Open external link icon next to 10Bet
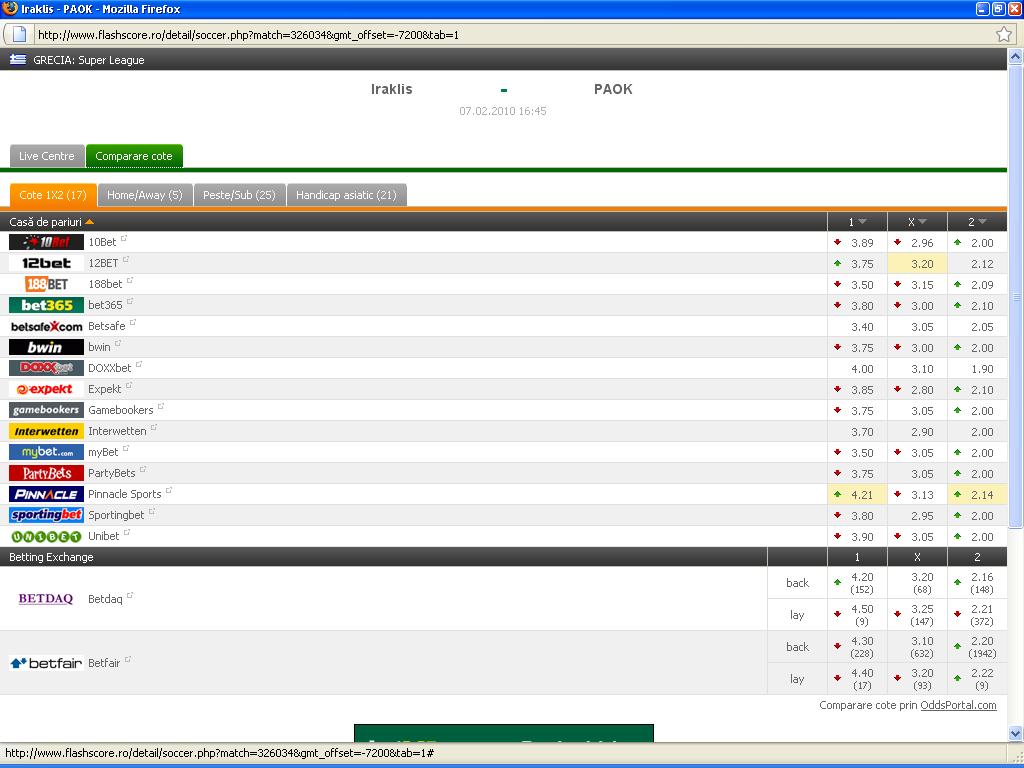 pyautogui.click(x=124, y=239)
